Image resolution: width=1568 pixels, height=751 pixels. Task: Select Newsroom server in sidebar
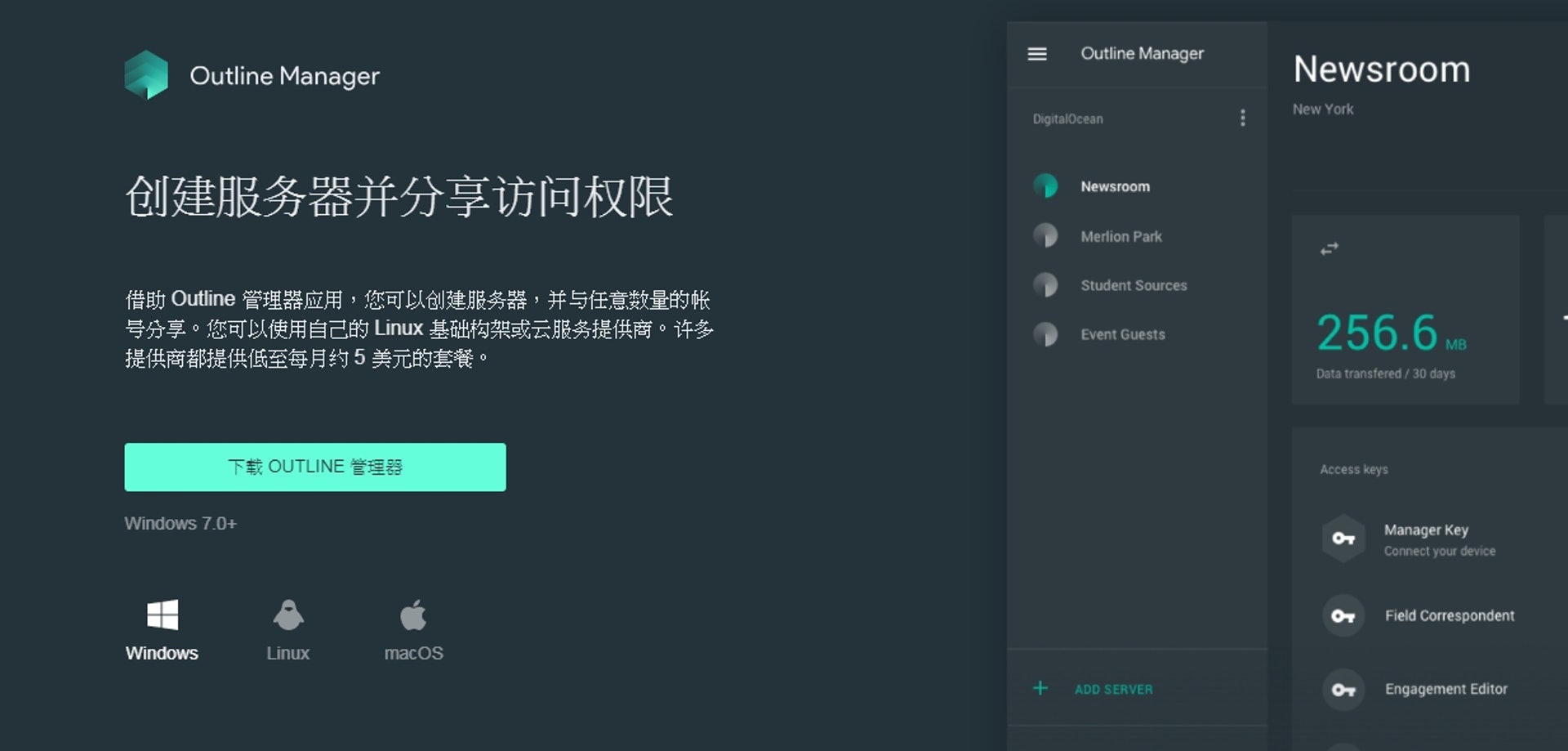tap(1115, 186)
